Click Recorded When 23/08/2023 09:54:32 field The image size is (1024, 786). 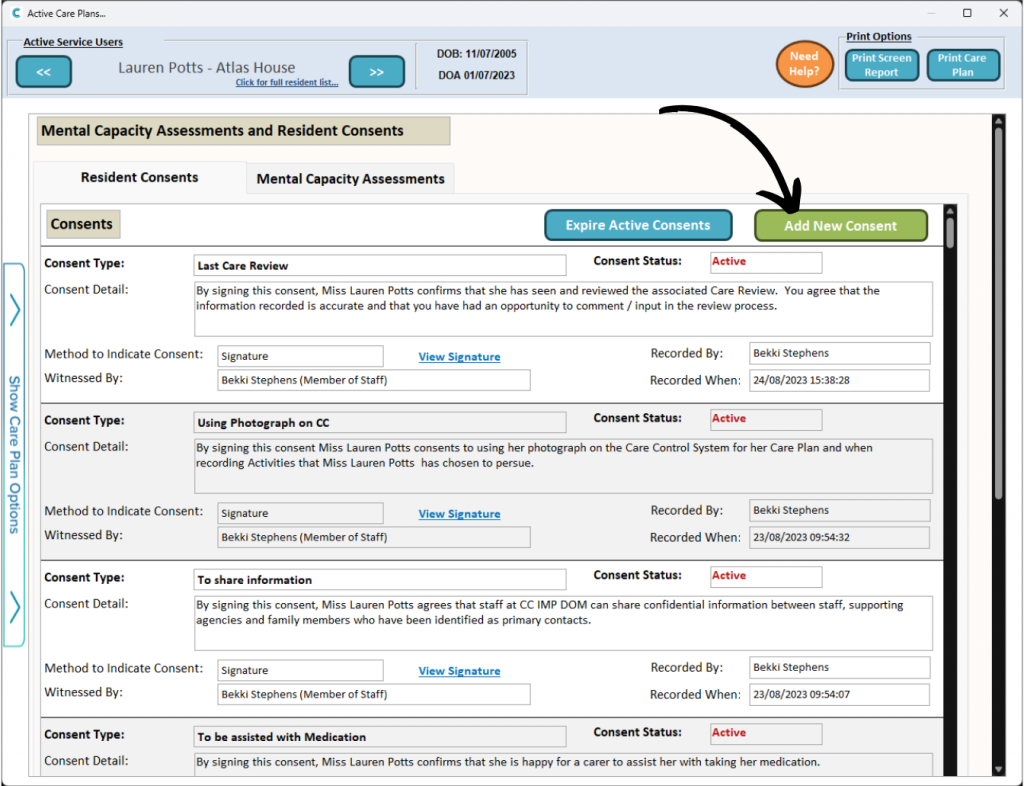[839, 537]
